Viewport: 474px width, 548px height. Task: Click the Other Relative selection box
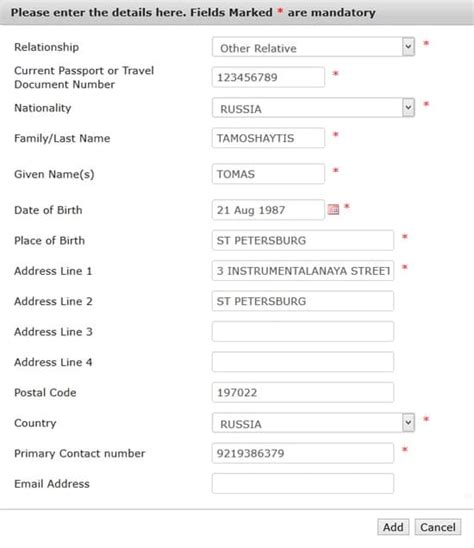(x=313, y=47)
